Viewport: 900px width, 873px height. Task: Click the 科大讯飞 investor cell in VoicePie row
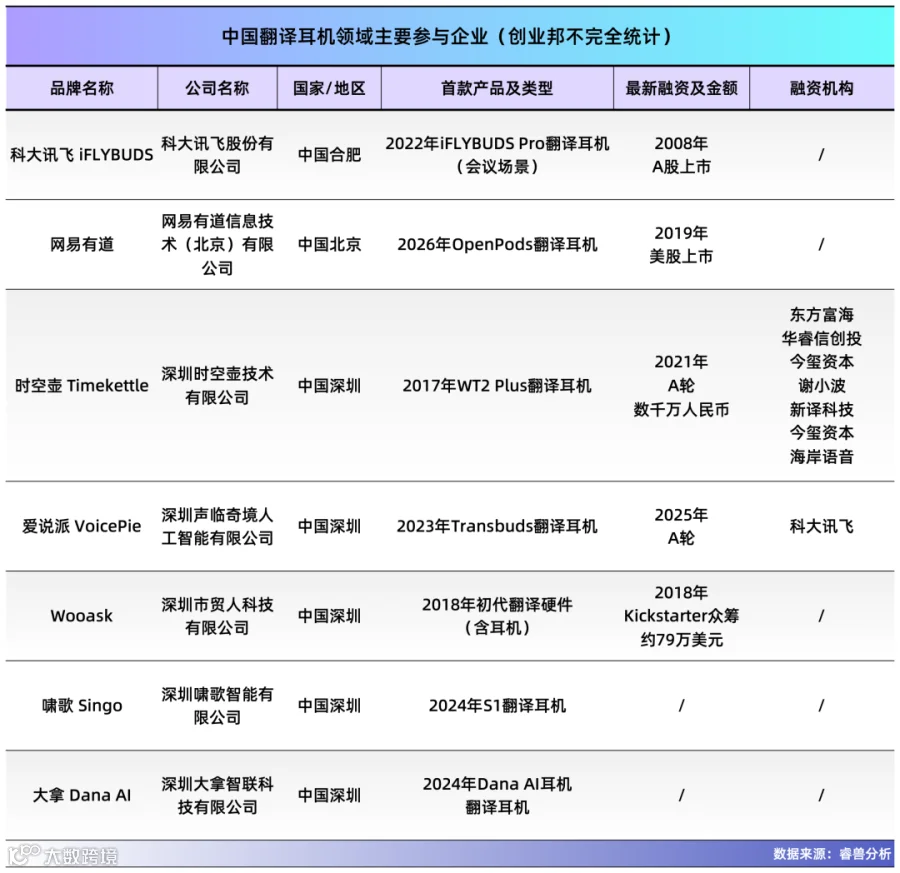click(x=821, y=526)
